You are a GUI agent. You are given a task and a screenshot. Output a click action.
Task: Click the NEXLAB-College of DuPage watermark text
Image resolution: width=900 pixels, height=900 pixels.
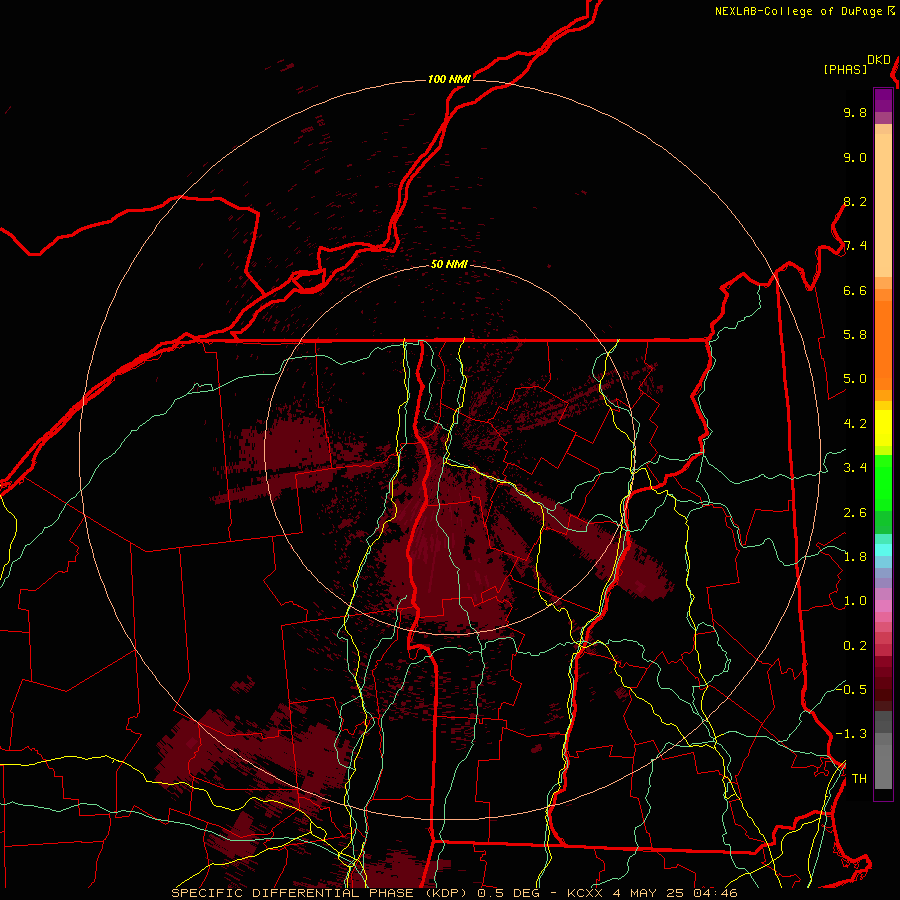tap(799, 11)
